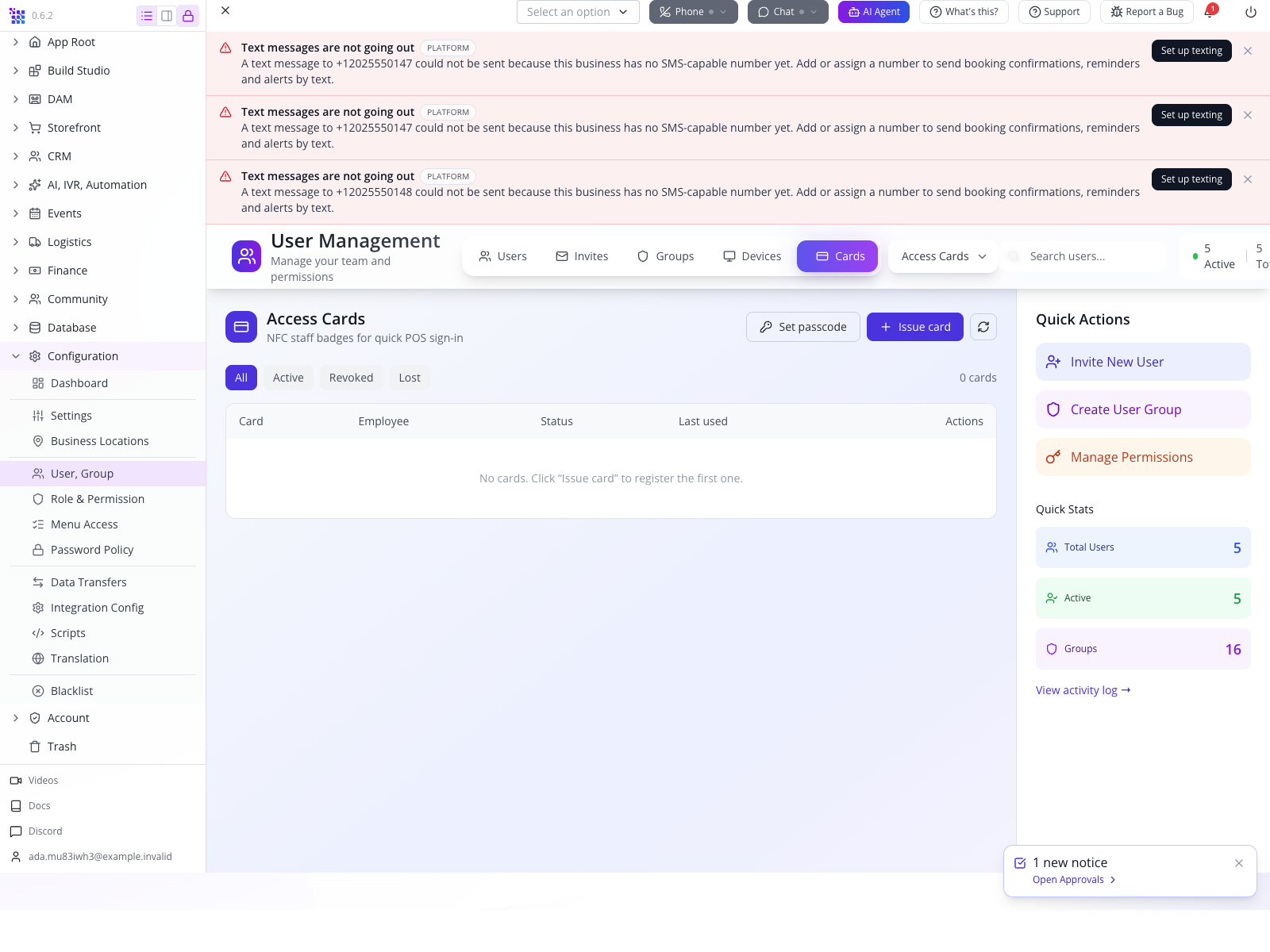Choose Invite New User quick action
The height and width of the screenshot is (952, 1270).
click(x=1143, y=362)
